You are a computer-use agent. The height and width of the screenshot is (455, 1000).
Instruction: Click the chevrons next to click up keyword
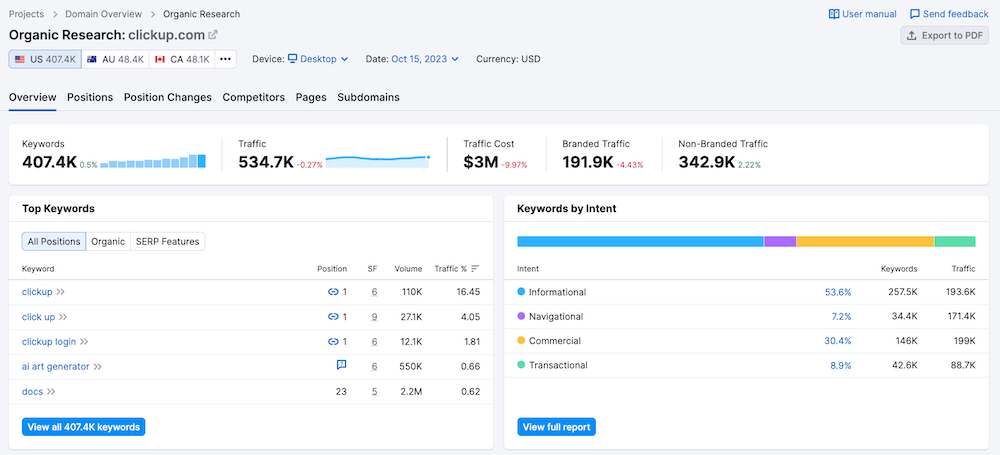click(x=63, y=317)
